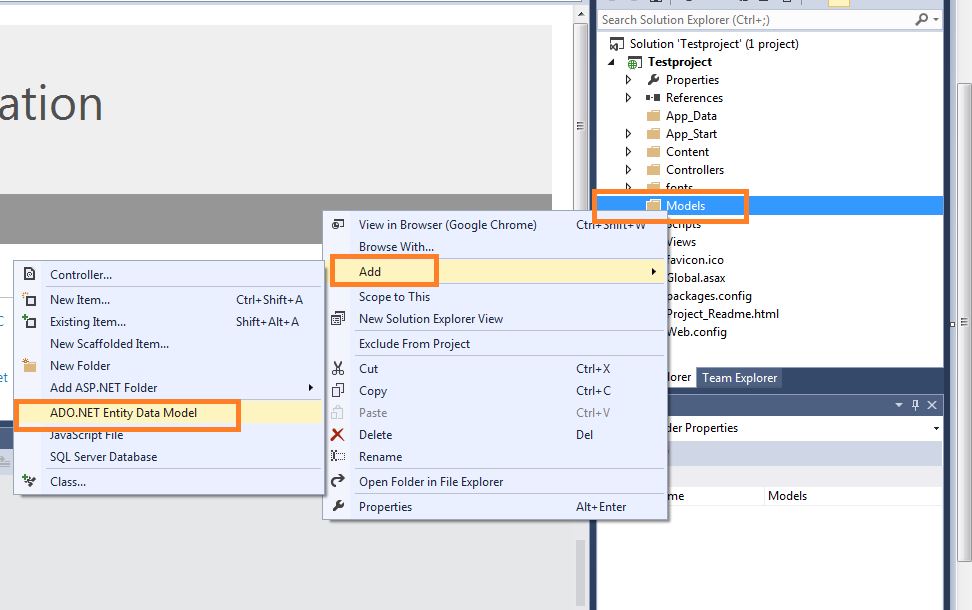Image resolution: width=972 pixels, height=610 pixels.
Task: Switch to the Team Explorer tab
Action: click(x=739, y=378)
